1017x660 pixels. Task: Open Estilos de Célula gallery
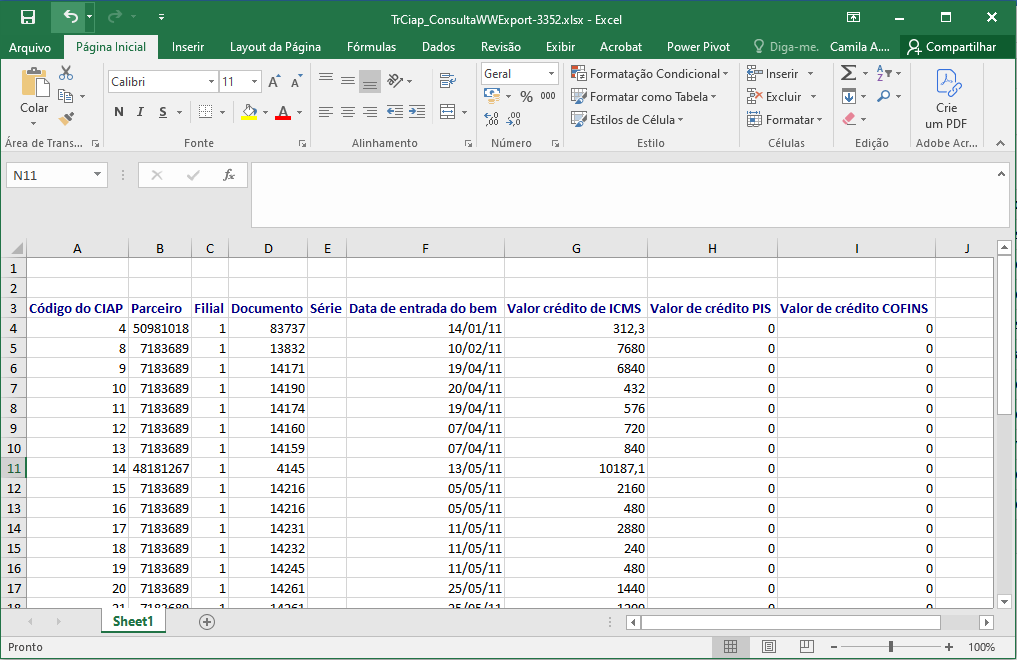627,119
